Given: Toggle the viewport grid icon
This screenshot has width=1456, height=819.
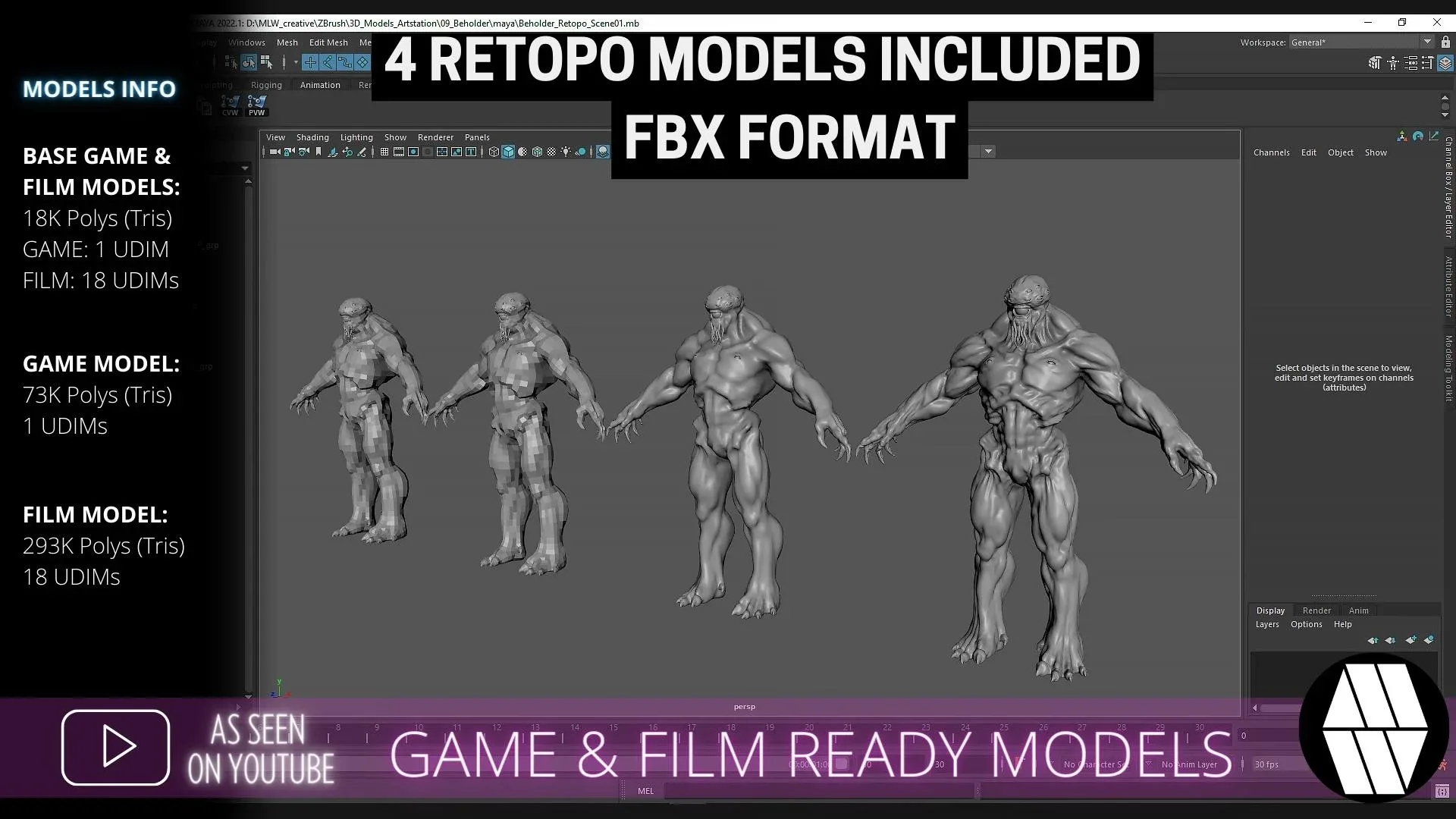Looking at the screenshot, I should (x=384, y=152).
